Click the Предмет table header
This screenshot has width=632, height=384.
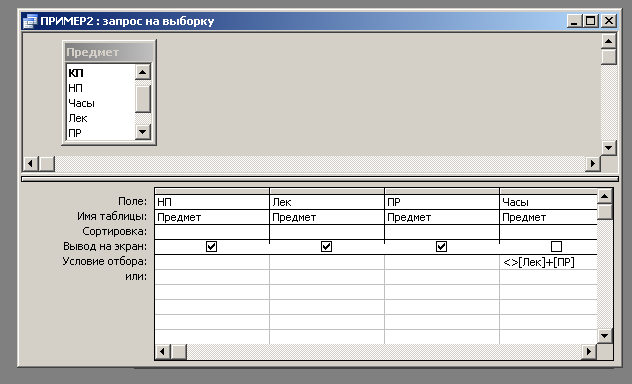(x=109, y=52)
